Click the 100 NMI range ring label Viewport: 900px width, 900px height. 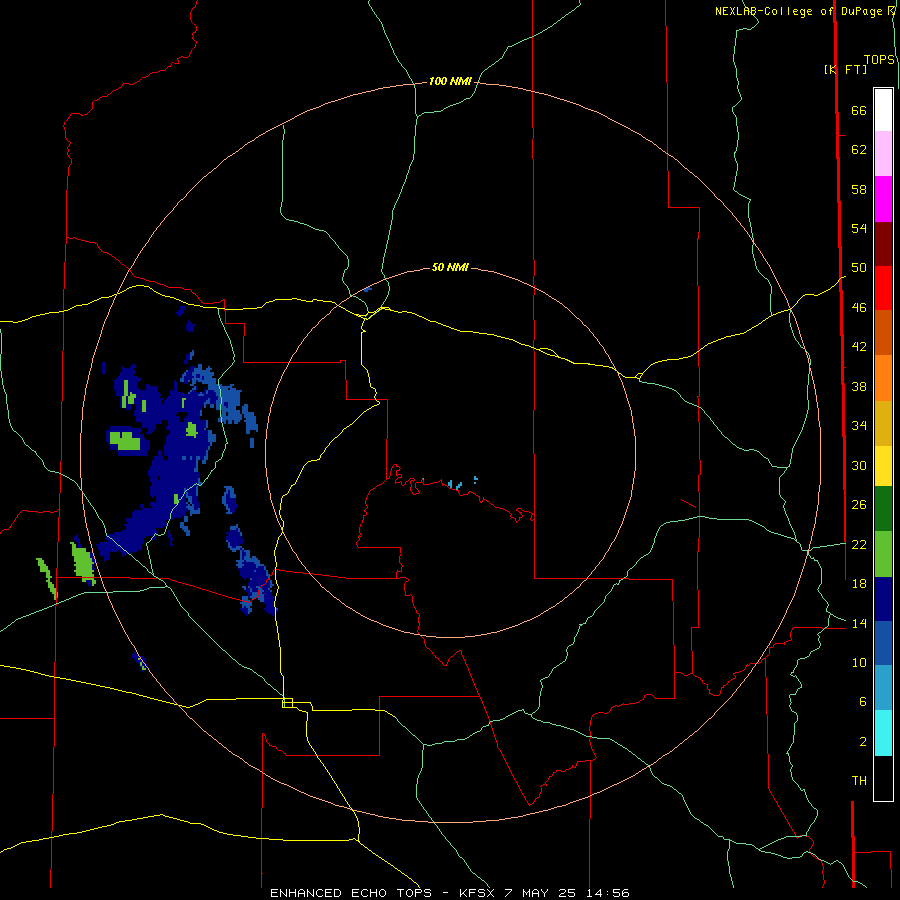(x=450, y=82)
